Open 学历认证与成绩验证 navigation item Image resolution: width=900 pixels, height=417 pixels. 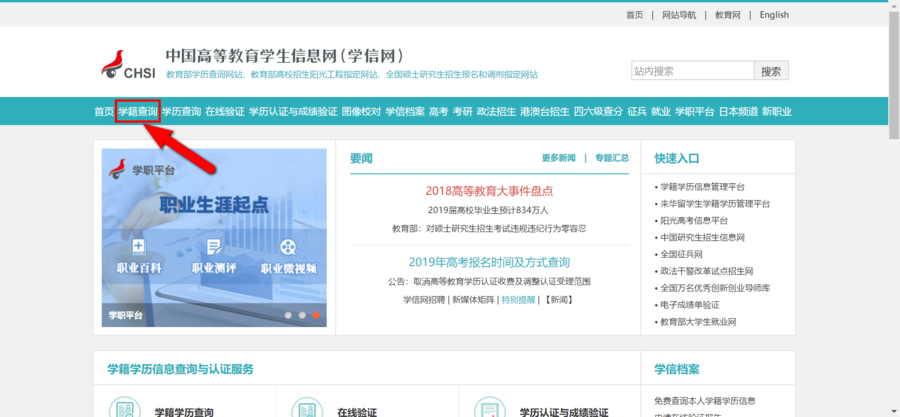coord(293,112)
